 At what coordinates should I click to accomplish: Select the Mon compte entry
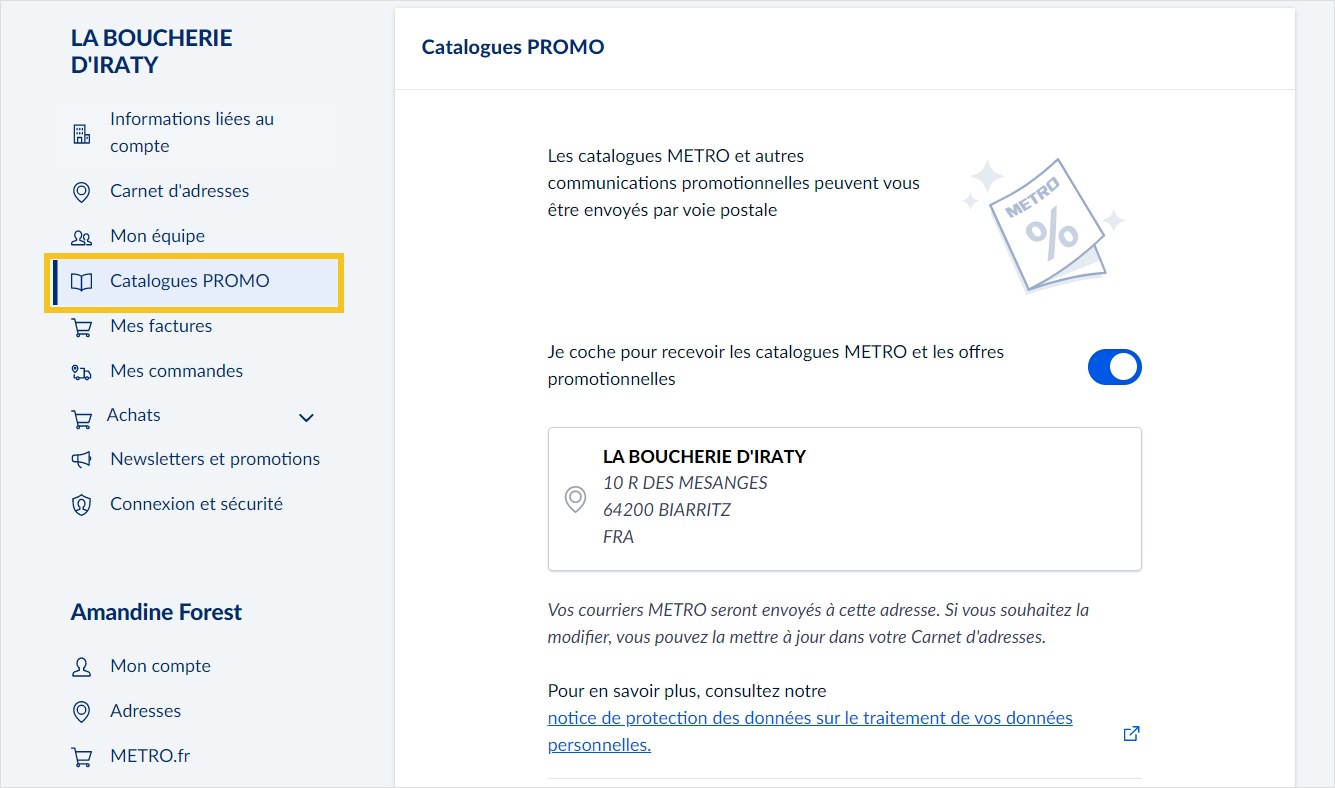pyautogui.click(x=160, y=666)
